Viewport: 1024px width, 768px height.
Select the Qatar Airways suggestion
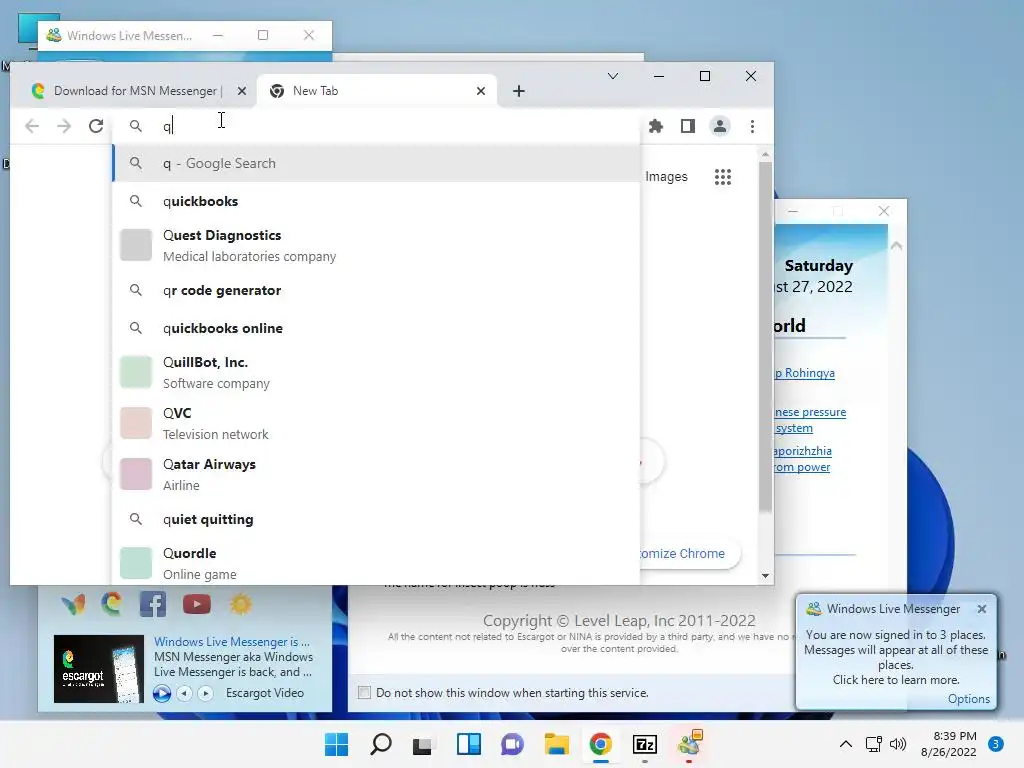pyautogui.click(x=376, y=474)
